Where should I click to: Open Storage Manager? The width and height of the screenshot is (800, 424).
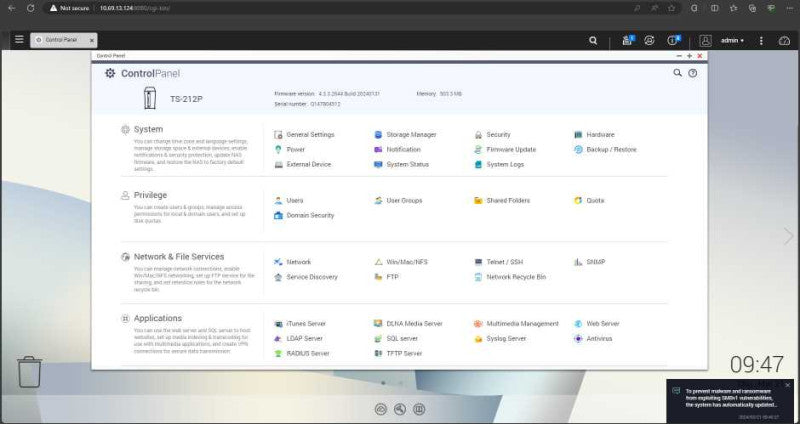[405, 135]
